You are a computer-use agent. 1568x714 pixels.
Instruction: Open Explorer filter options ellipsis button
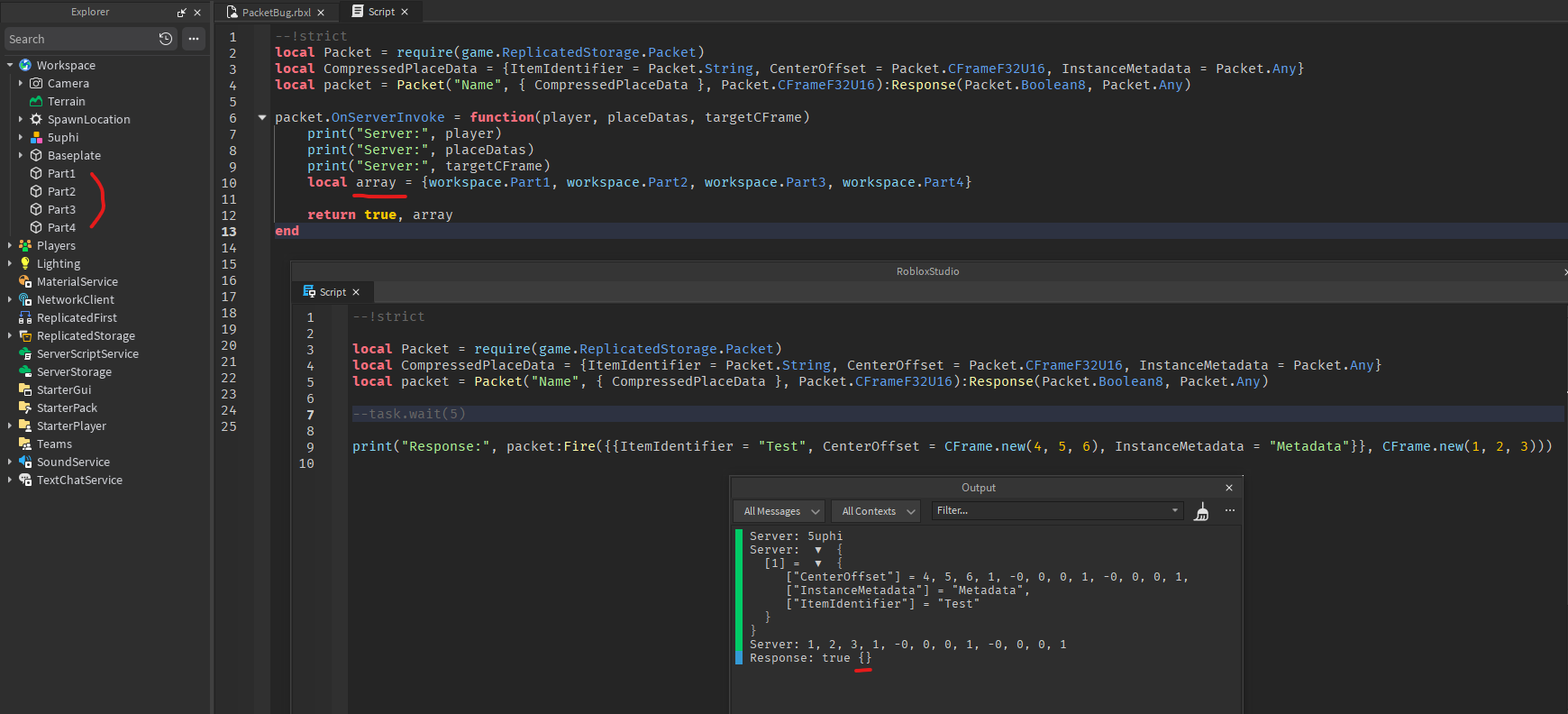pyautogui.click(x=194, y=39)
